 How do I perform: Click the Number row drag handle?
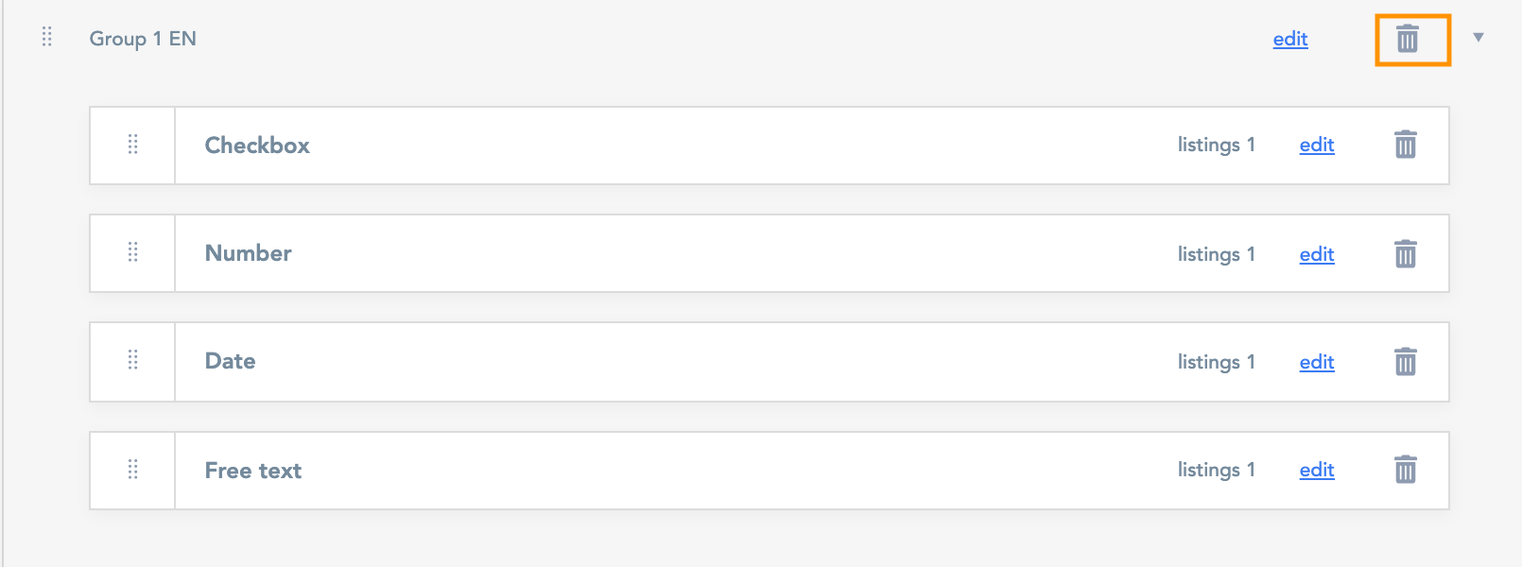(133, 253)
